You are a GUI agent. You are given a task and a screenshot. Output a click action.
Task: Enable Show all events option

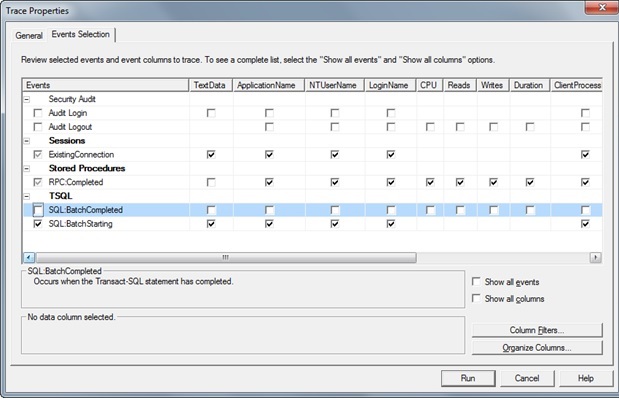coord(476,282)
